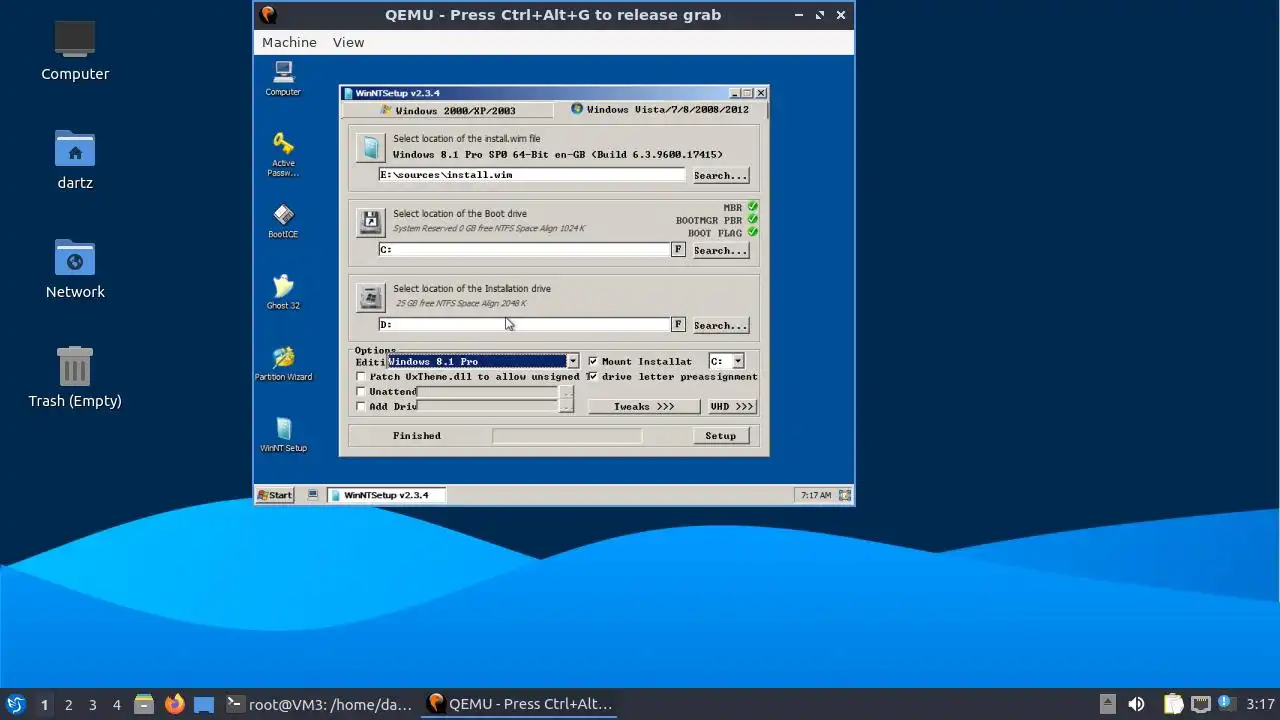Click the BOOTMGR PBR green check indicator
The width and height of the screenshot is (1280, 720).
tap(752, 220)
